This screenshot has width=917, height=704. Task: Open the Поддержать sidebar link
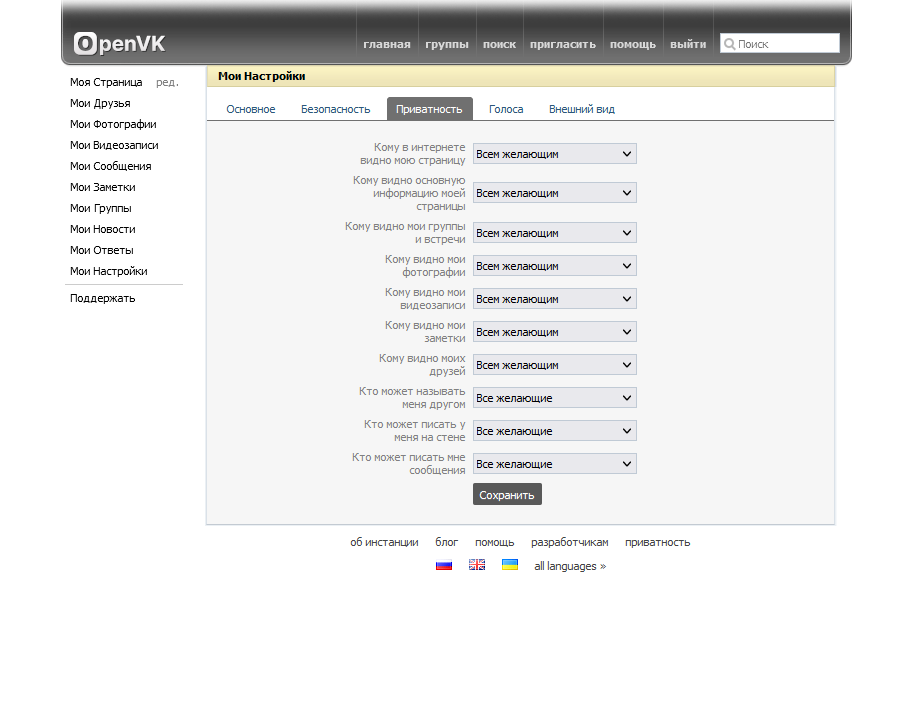pos(102,298)
